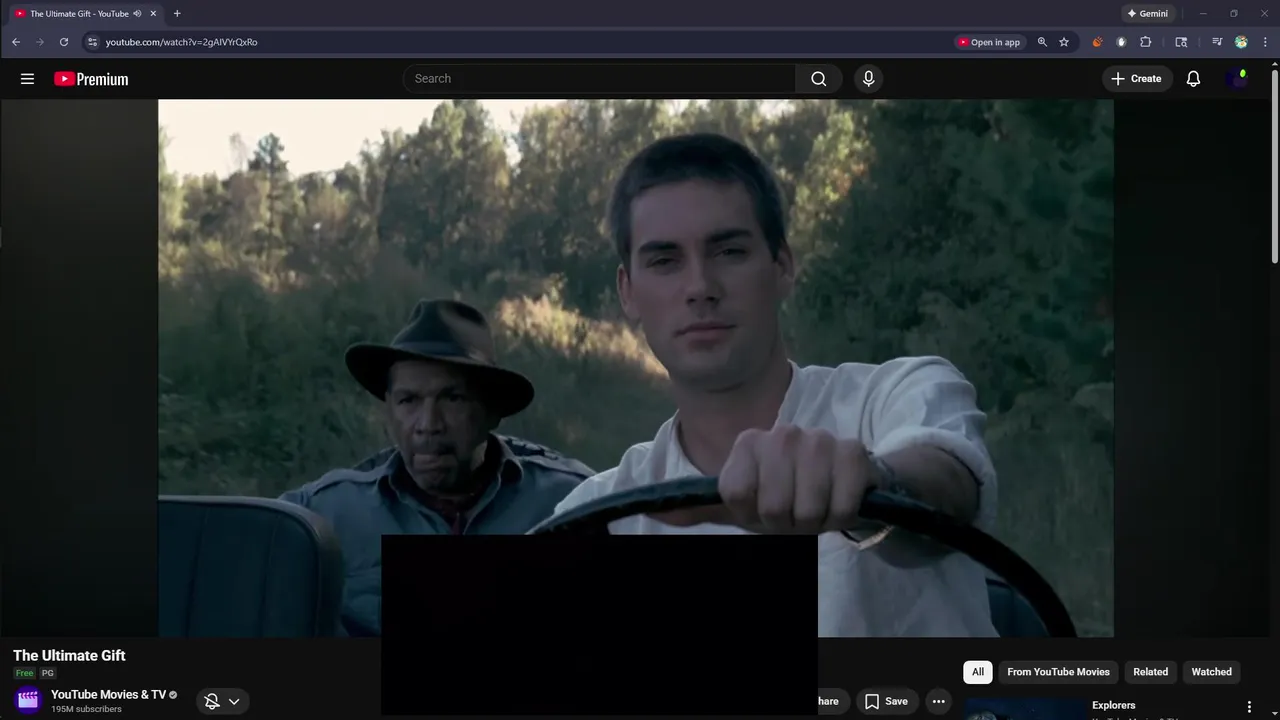Screen dimensions: 1280x720
Task: Click the PG rating badge
Action: (47, 673)
